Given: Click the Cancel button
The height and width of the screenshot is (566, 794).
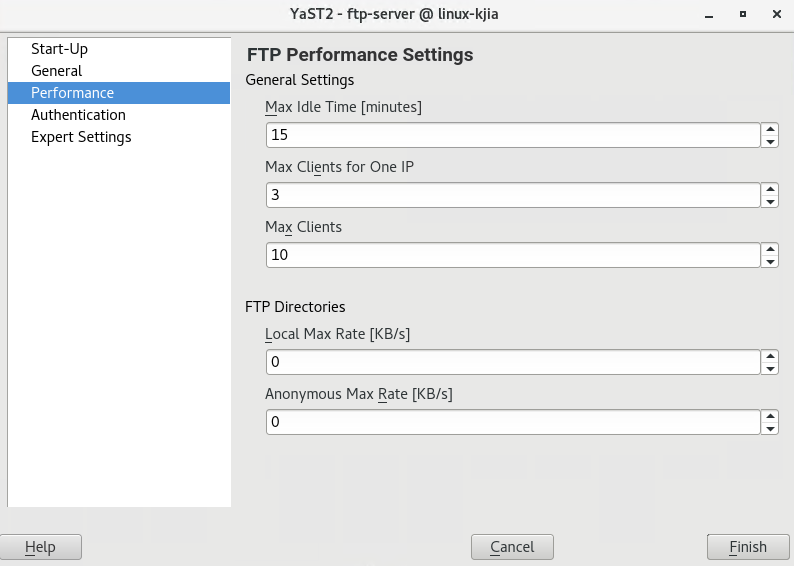Looking at the screenshot, I should [x=512, y=547].
